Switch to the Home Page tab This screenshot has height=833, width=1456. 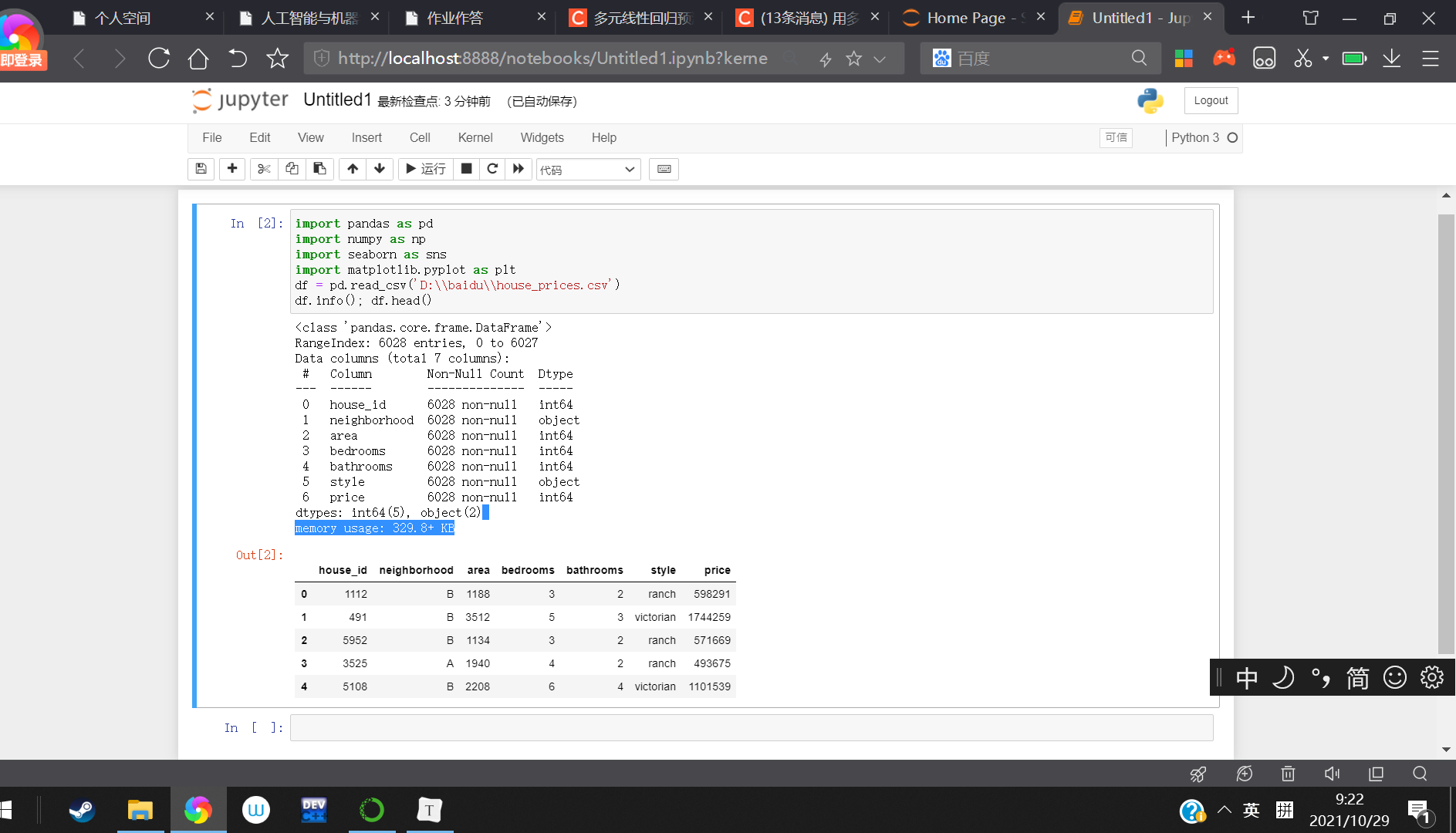pyautogui.click(x=974, y=18)
